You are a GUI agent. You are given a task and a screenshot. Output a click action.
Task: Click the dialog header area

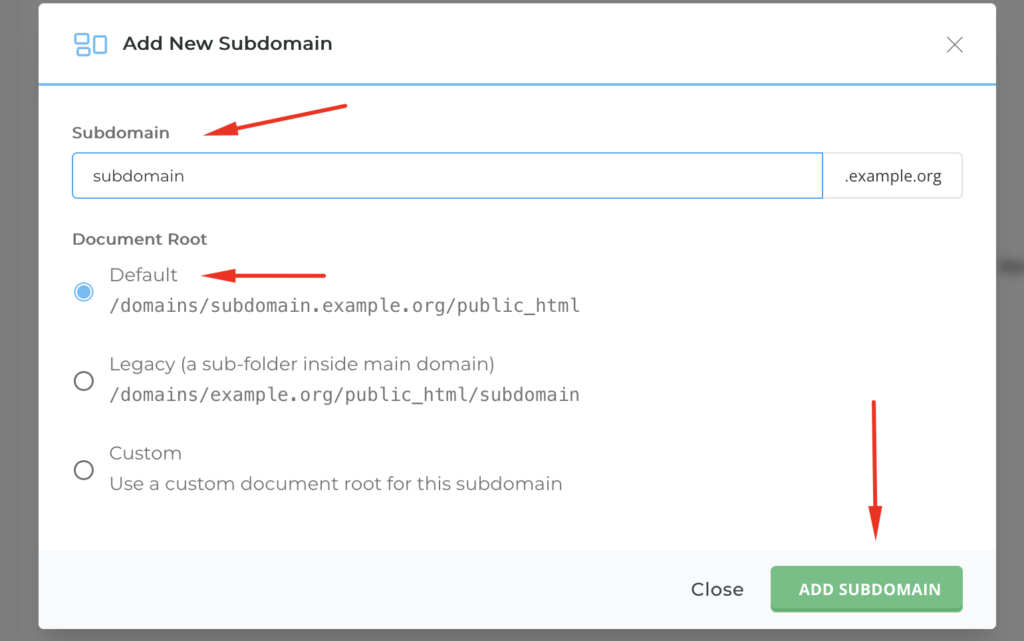point(500,44)
